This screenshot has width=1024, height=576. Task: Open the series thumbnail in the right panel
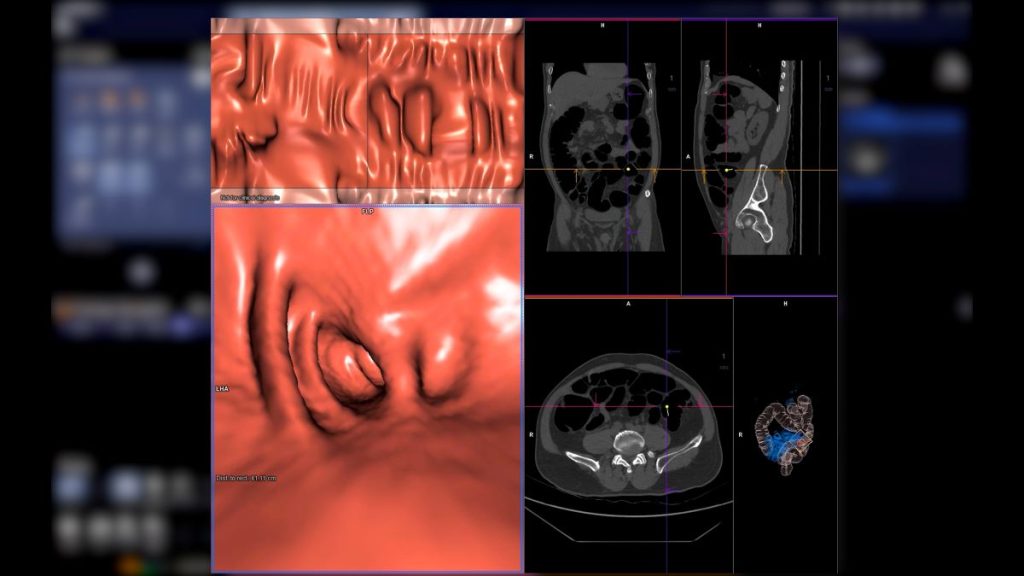pos(869,157)
